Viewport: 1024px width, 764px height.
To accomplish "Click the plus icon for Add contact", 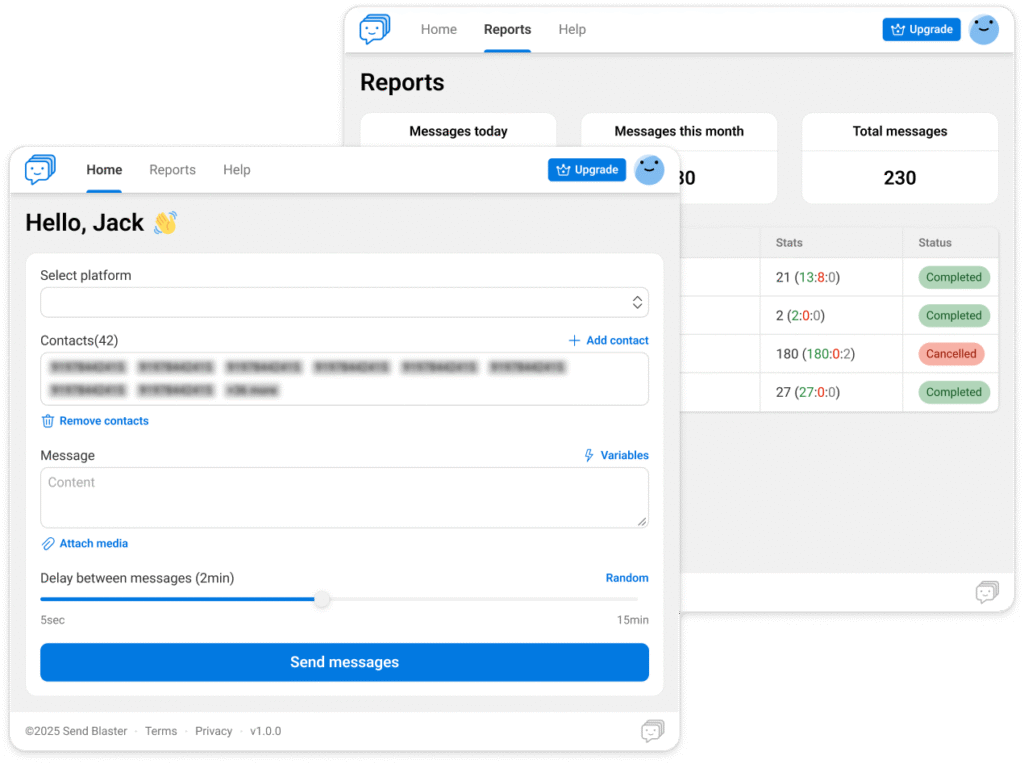I will point(574,341).
